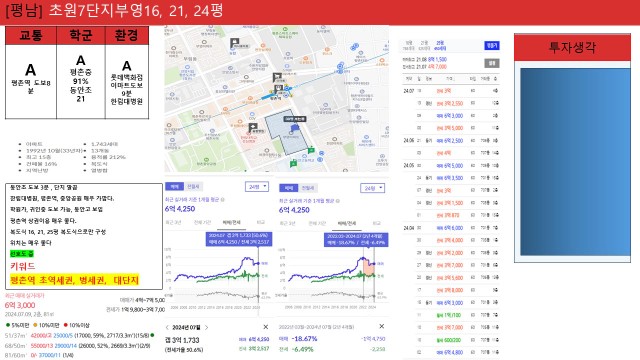Select 전월세 toggle on the left chart
The image size is (640, 360).
[x=193, y=187]
